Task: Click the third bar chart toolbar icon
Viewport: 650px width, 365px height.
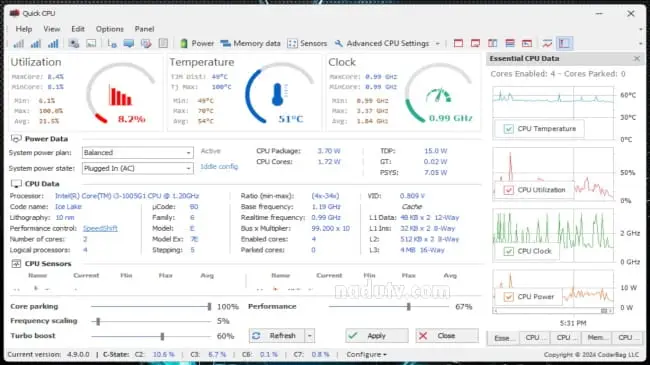Action: (x=53, y=43)
